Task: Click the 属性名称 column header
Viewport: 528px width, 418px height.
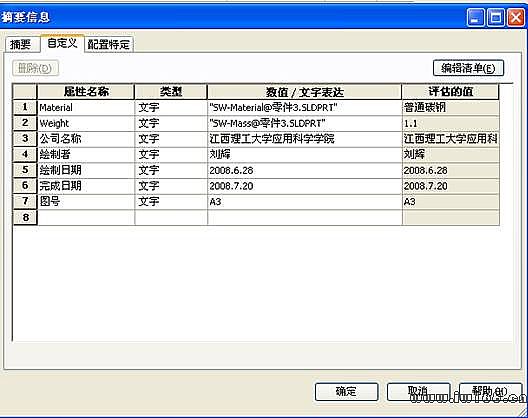Action: pos(86,92)
